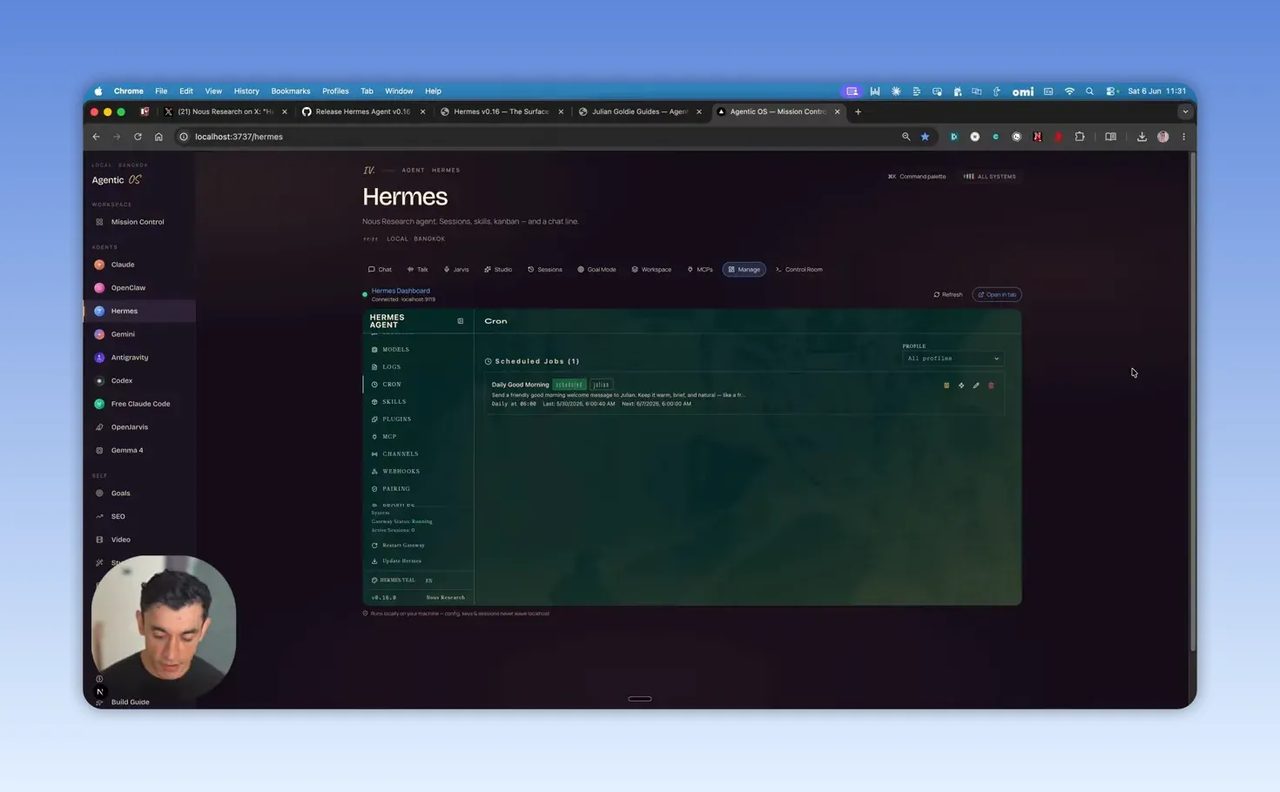
Task: Open the Control Room tab
Action: [799, 269]
